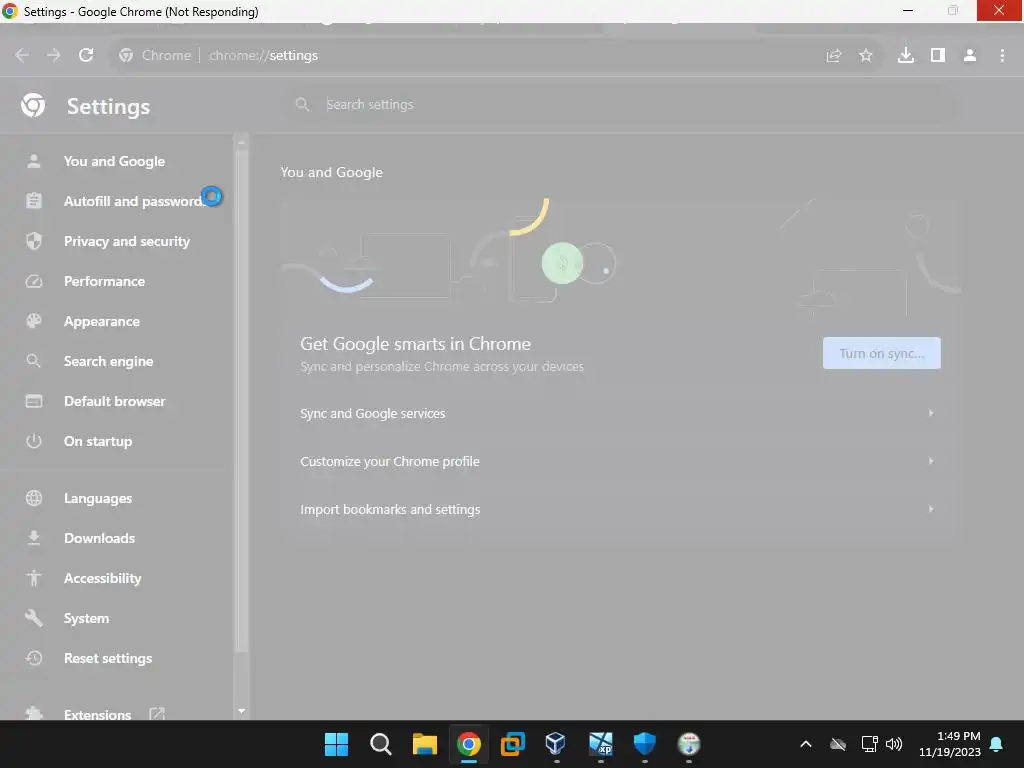Open Chrome's three-dot menu
Viewport: 1024px width, 768px height.
[x=1002, y=56]
